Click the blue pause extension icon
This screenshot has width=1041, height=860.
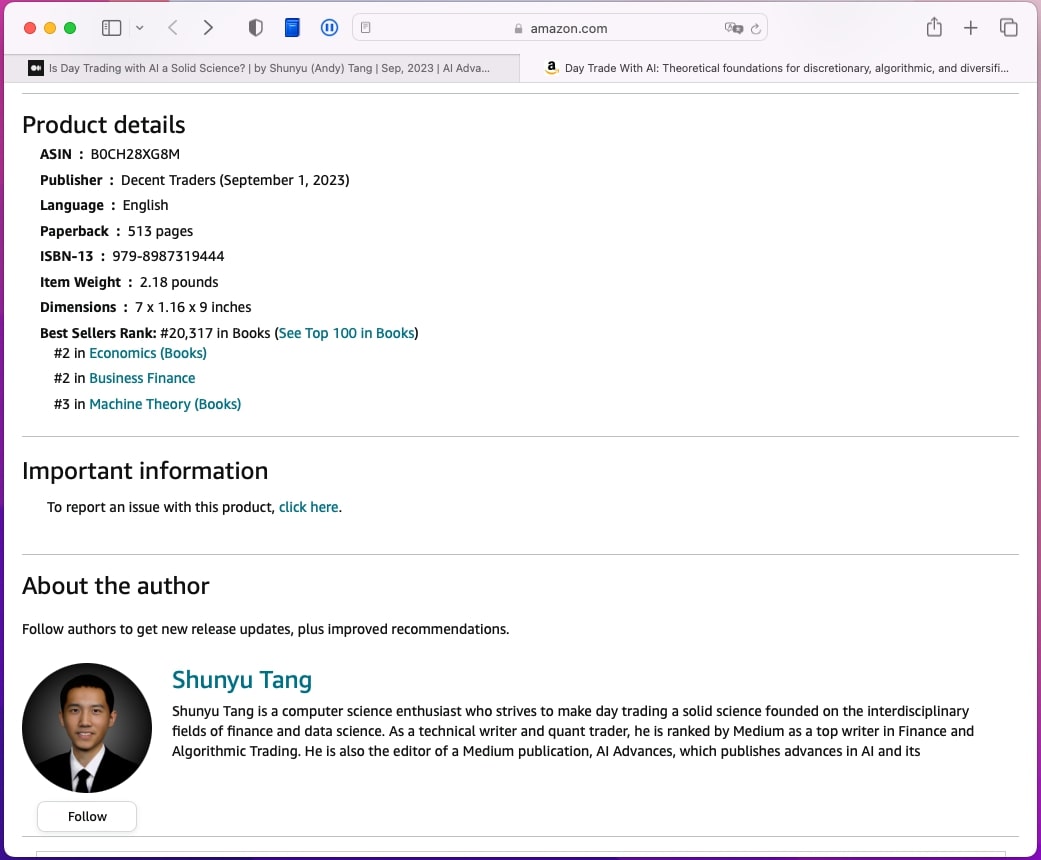click(x=329, y=28)
